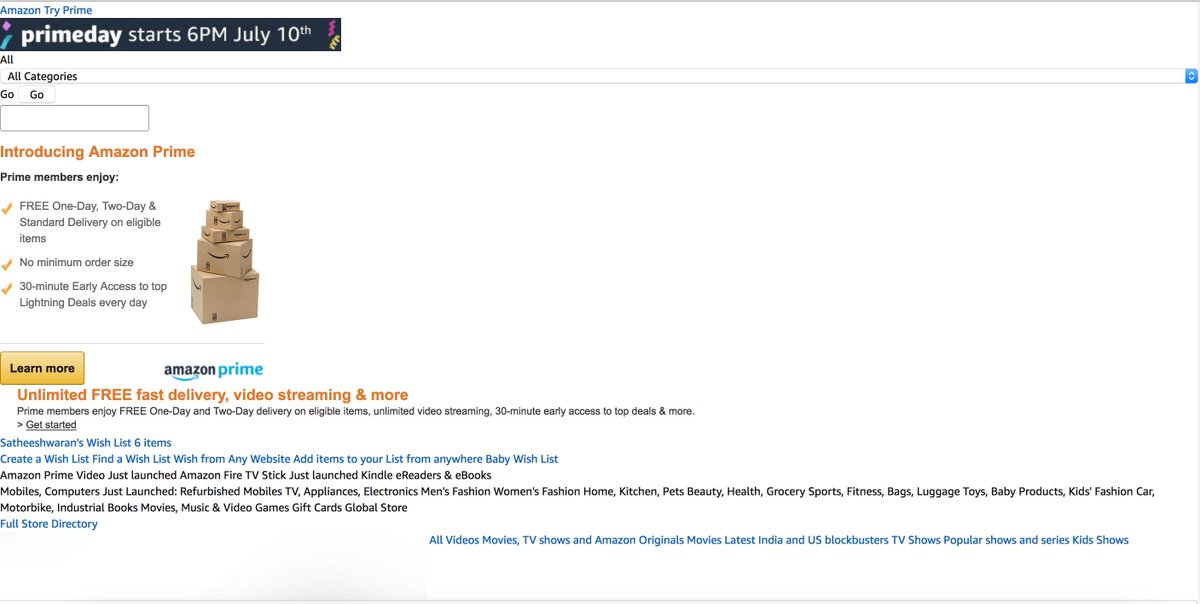Click Unlimited FREE fast delivery heading
The image size is (1200, 604).
pos(212,395)
